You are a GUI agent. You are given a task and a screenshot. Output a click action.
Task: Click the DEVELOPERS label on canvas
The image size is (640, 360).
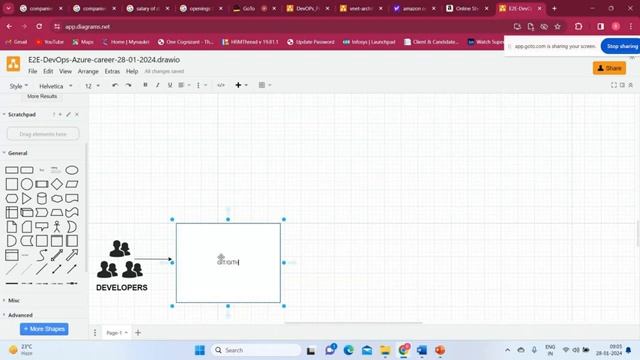pyautogui.click(x=122, y=288)
